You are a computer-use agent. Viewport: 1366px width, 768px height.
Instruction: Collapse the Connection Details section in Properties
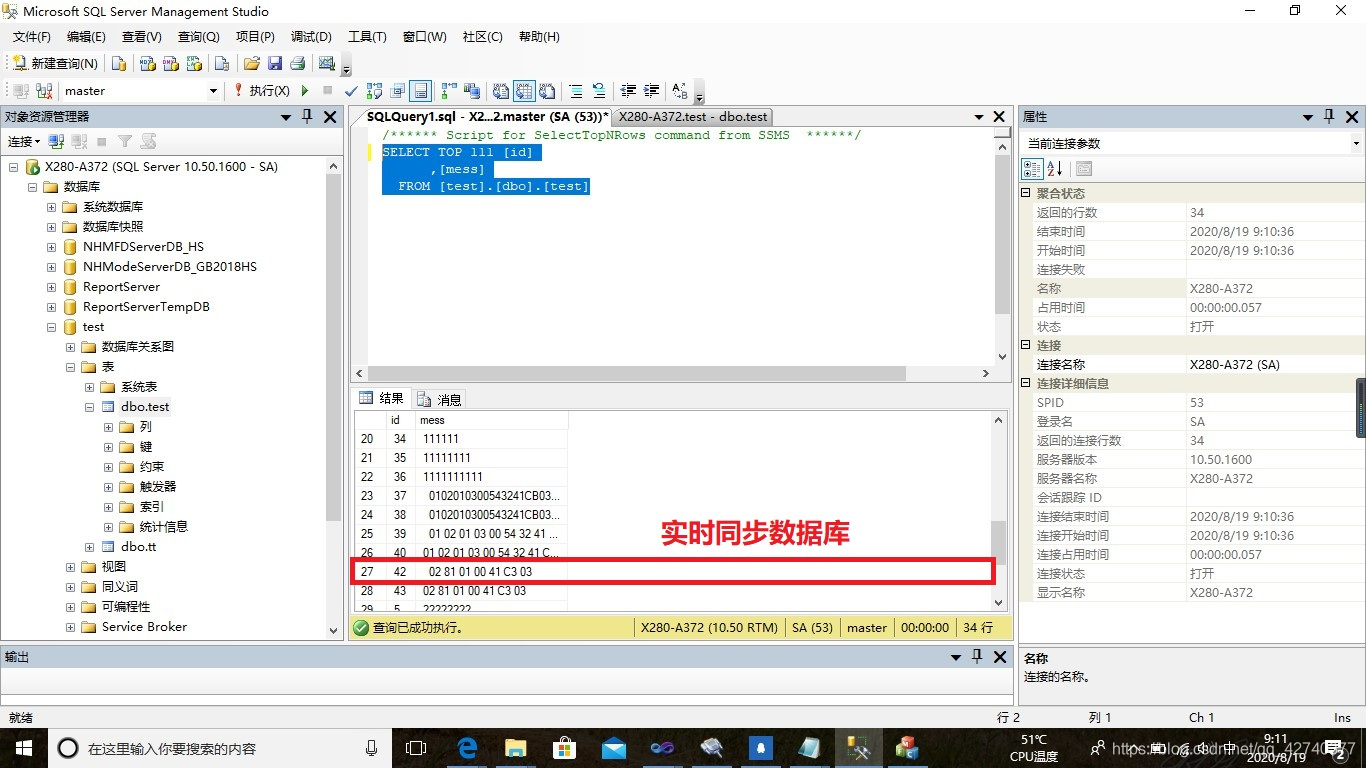(1026, 383)
